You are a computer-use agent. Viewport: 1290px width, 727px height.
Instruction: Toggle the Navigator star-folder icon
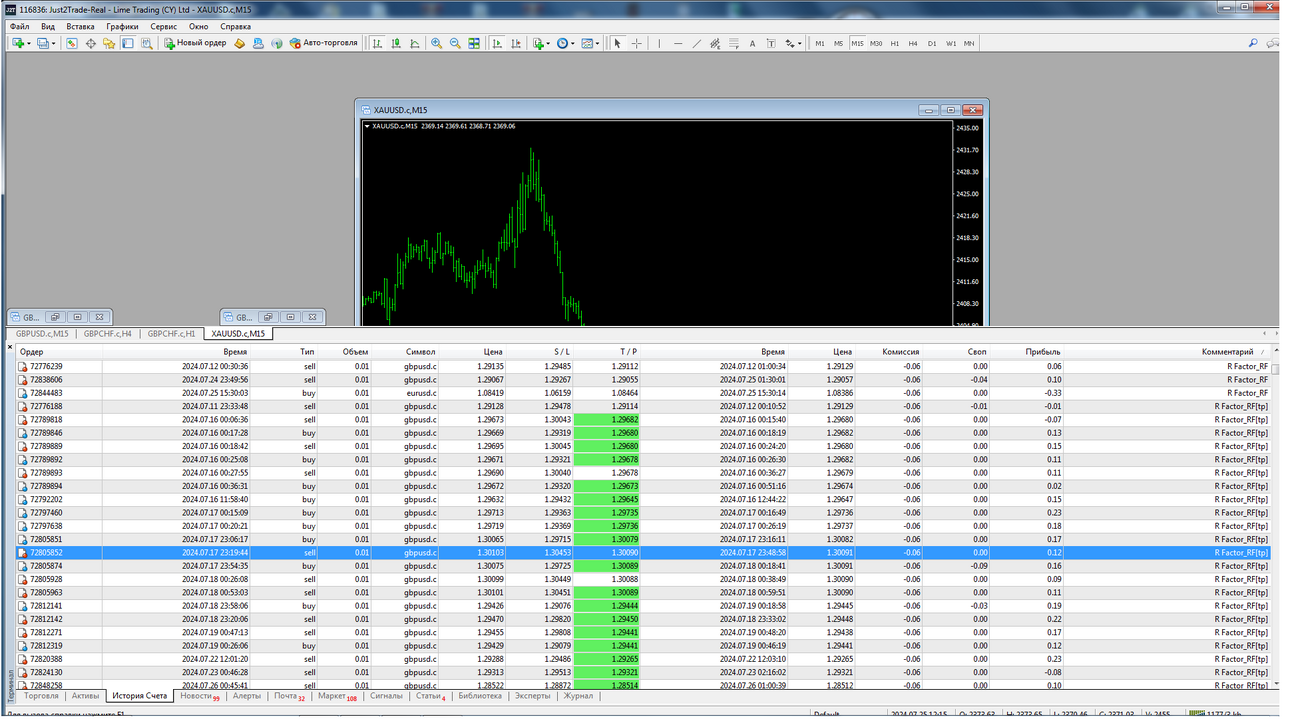click(109, 43)
